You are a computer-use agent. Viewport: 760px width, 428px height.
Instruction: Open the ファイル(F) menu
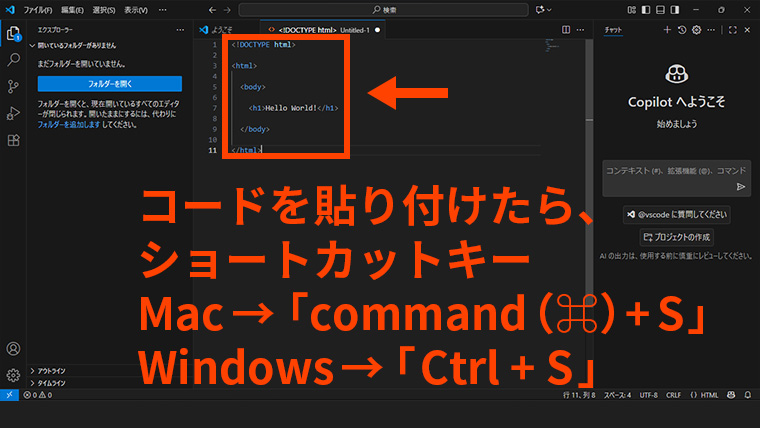pos(38,9)
